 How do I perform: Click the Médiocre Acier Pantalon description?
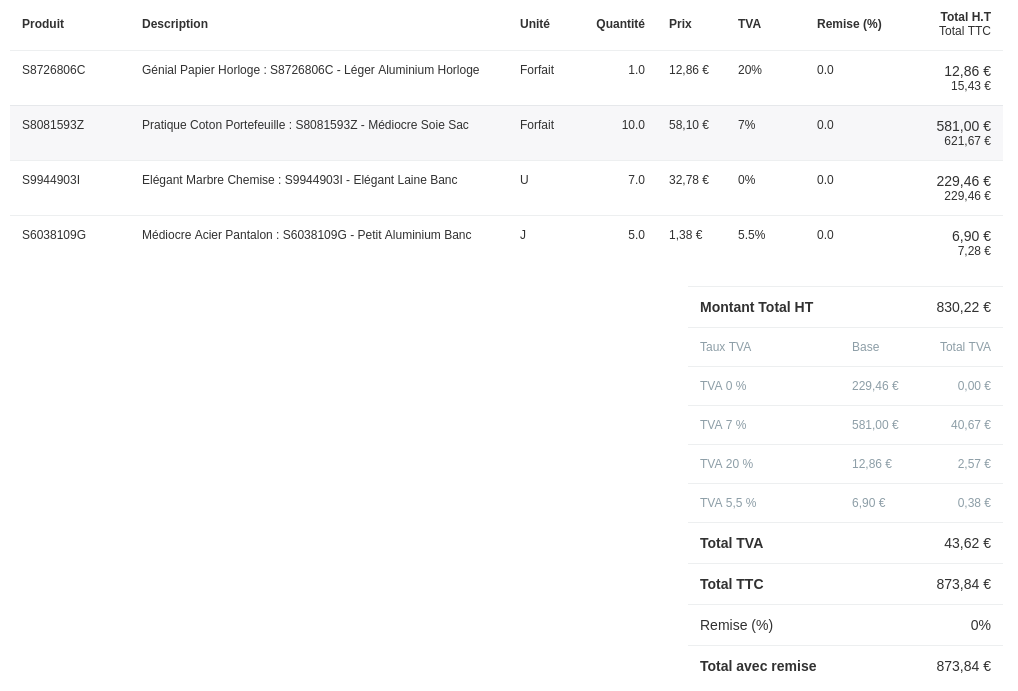pyautogui.click(x=306, y=235)
